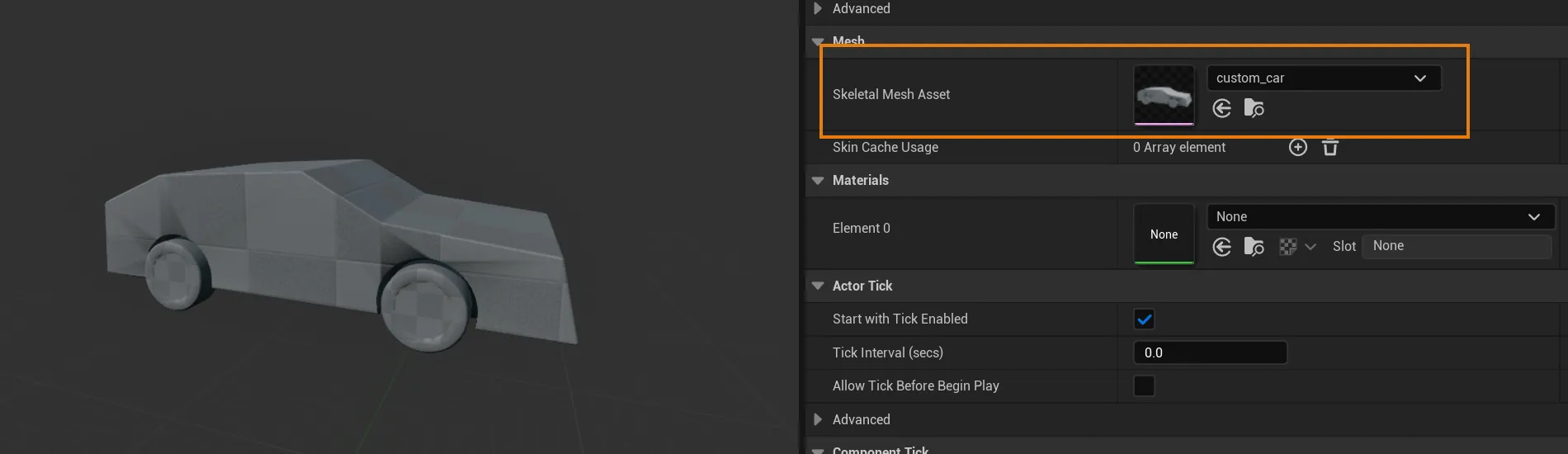
Task: Click the Tick Interval value field
Action: click(1210, 352)
